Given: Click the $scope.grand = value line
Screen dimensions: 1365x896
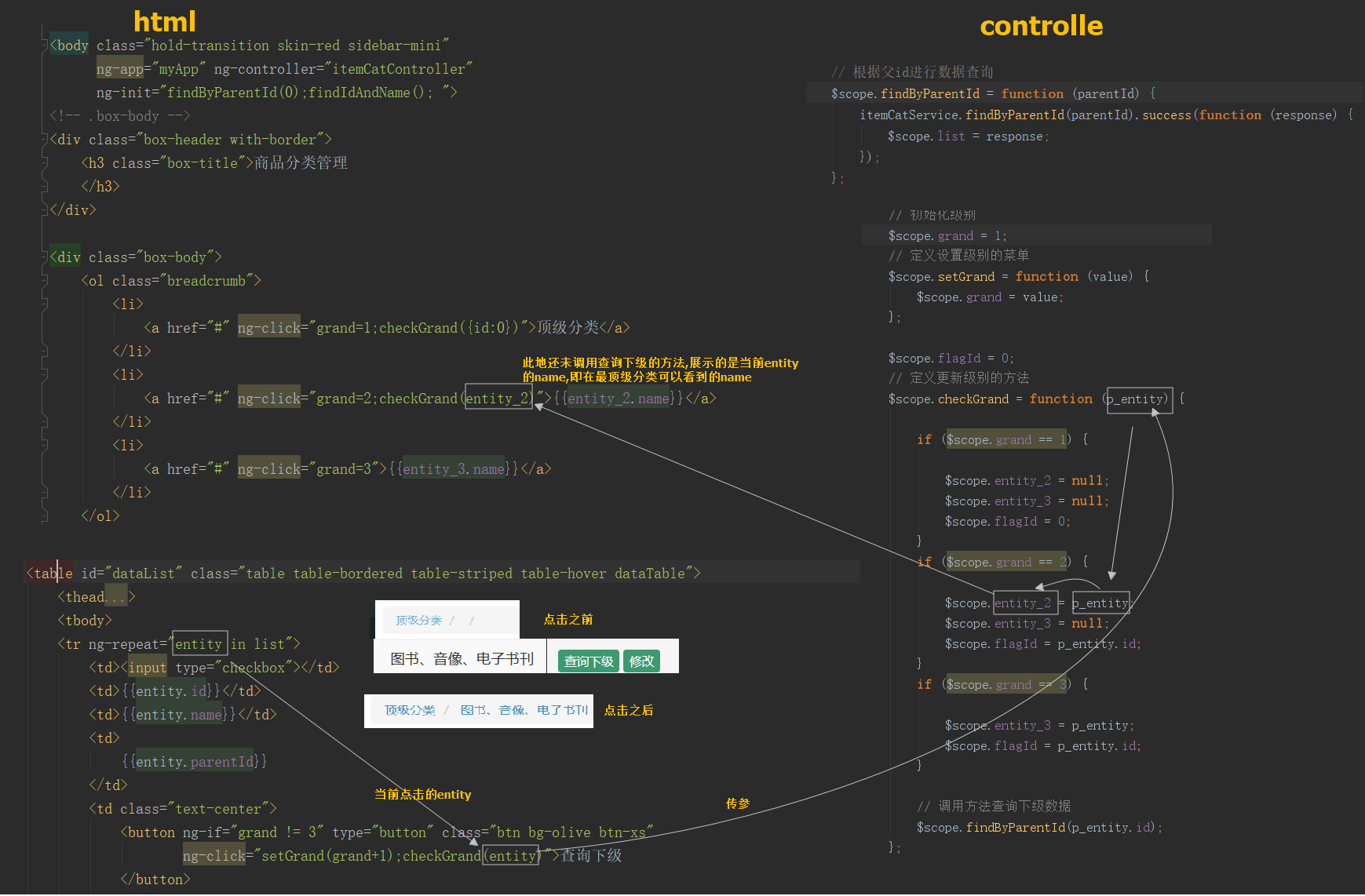Looking at the screenshot, I should (990, 297).
